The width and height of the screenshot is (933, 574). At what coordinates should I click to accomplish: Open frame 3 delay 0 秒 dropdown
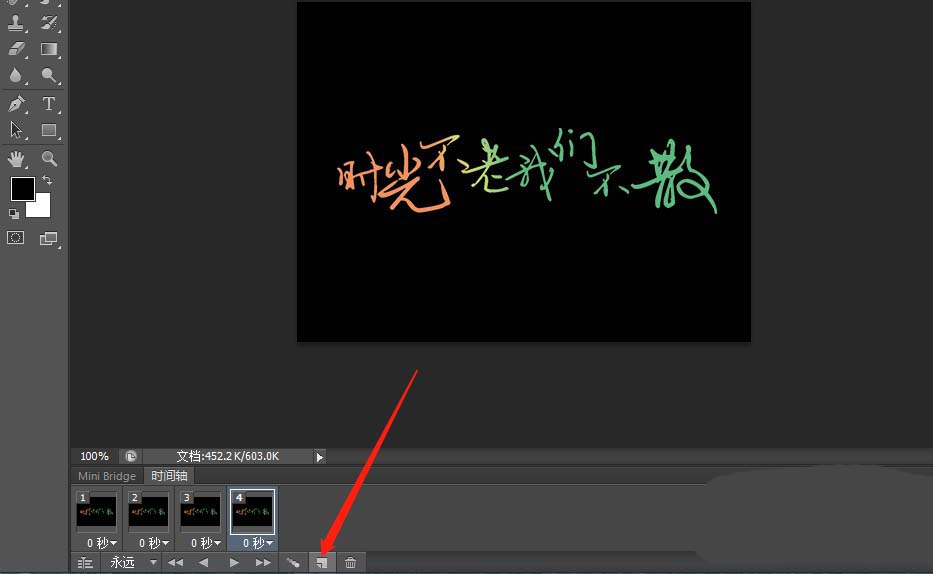205,543
